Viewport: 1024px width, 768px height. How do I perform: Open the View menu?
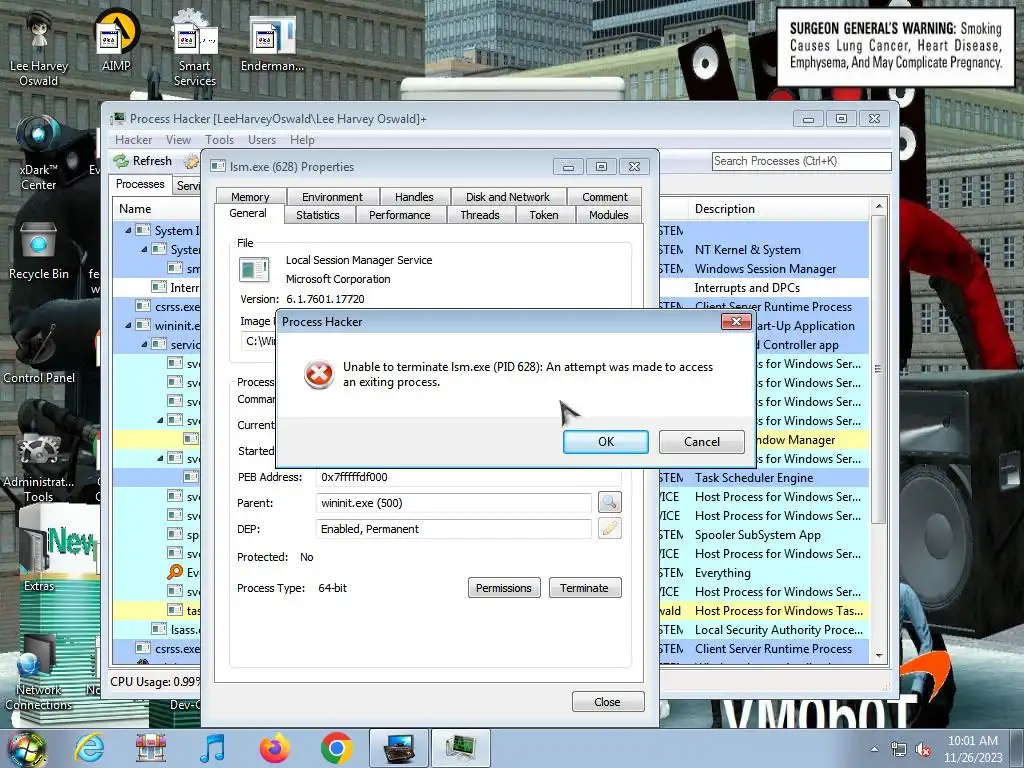tap(178, 140)
